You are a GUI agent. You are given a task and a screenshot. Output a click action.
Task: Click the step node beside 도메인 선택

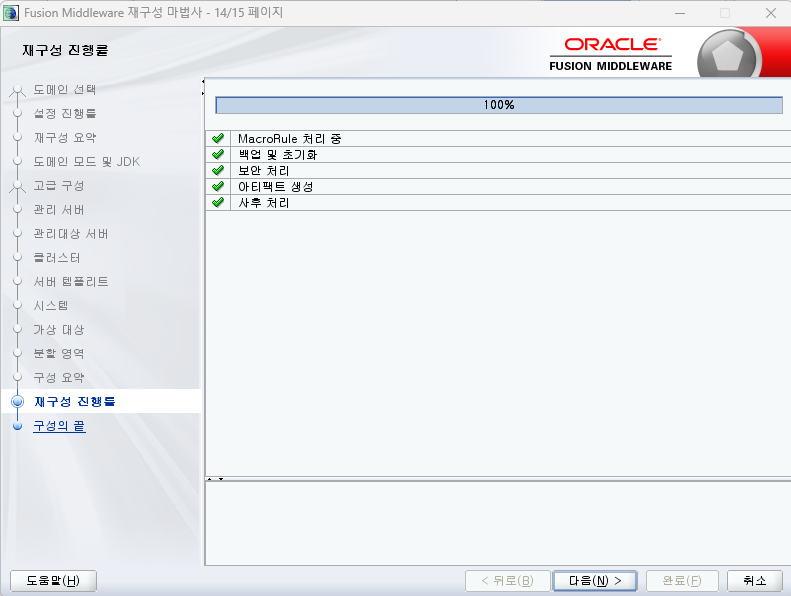[x=18, y=90]
